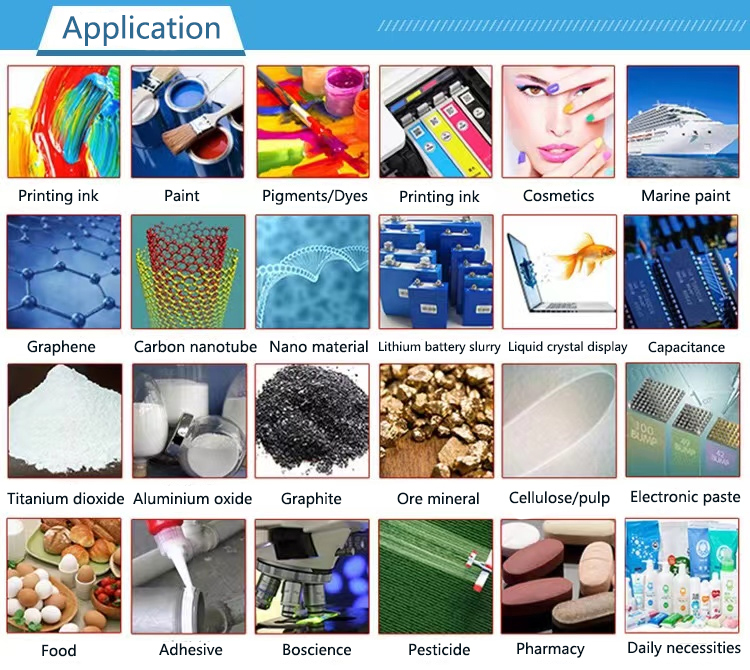Select the Cosmetics face image
The height and width of the screenshot is (670, 750).
click(558, 122)
